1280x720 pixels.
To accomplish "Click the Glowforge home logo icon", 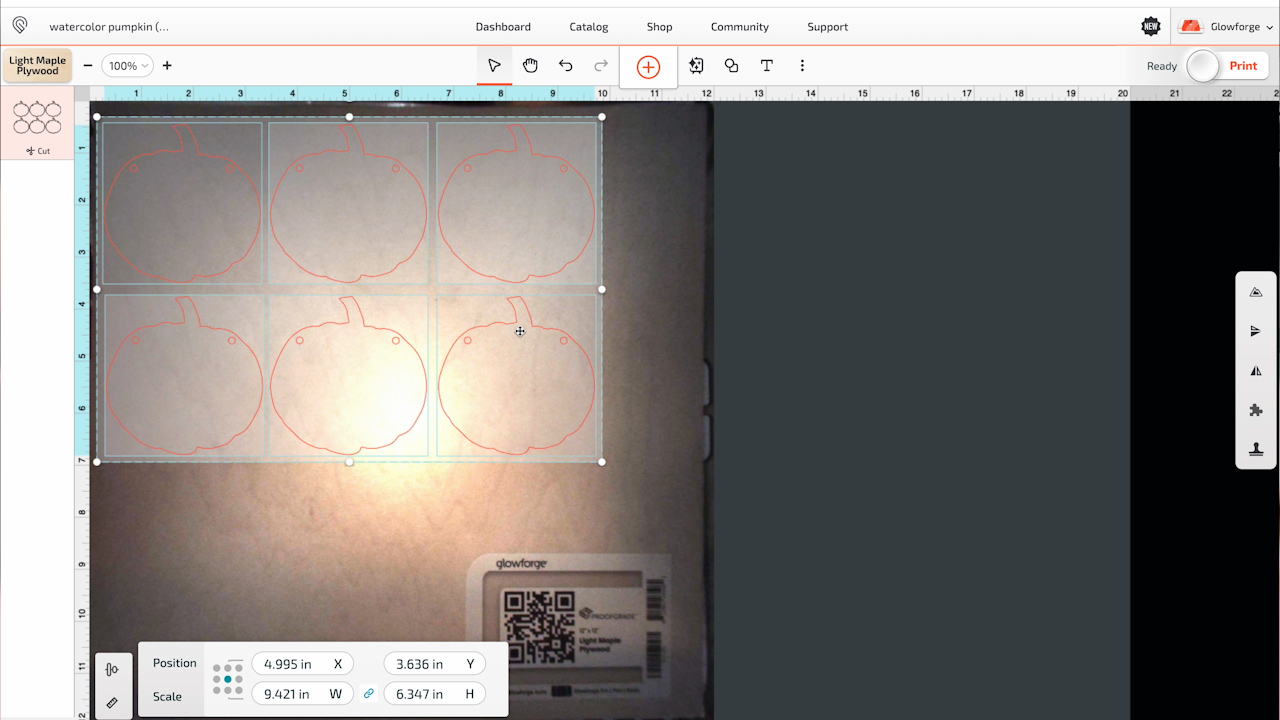I will click(x=19, y=25).
